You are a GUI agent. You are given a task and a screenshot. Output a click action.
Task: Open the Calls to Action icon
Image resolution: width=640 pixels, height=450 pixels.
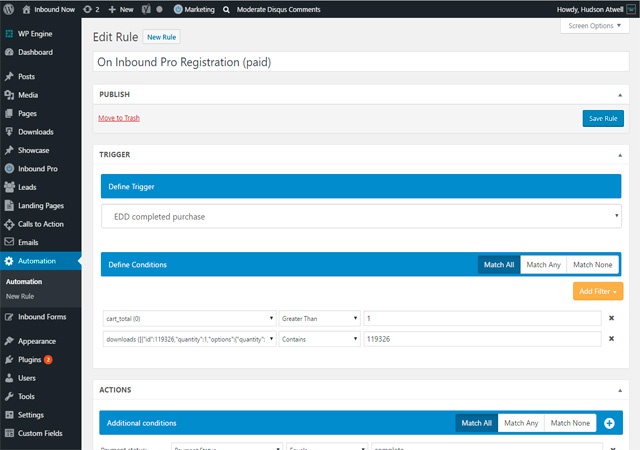[x=9, y=224]
